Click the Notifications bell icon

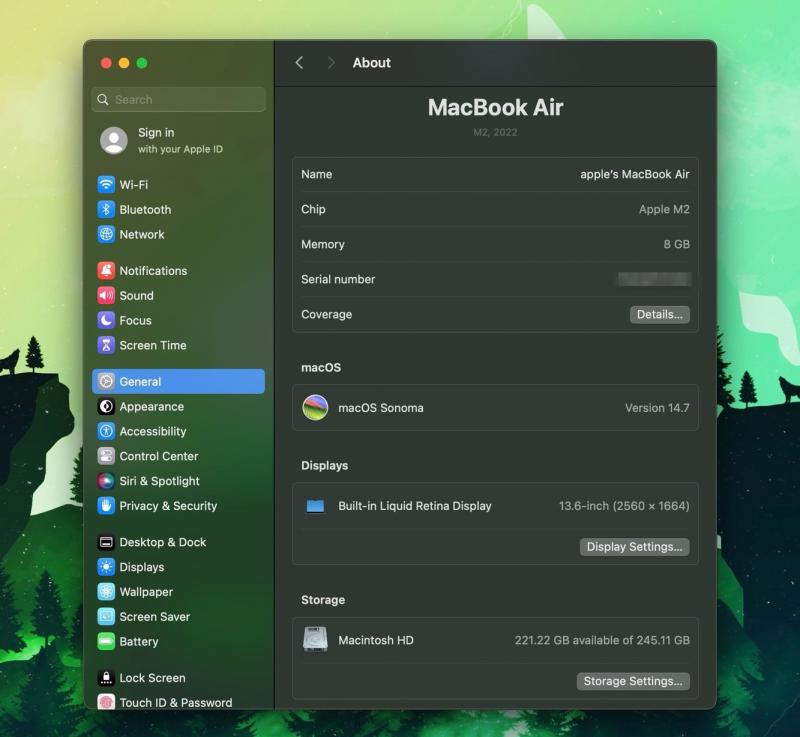click(x=106, y=271)
